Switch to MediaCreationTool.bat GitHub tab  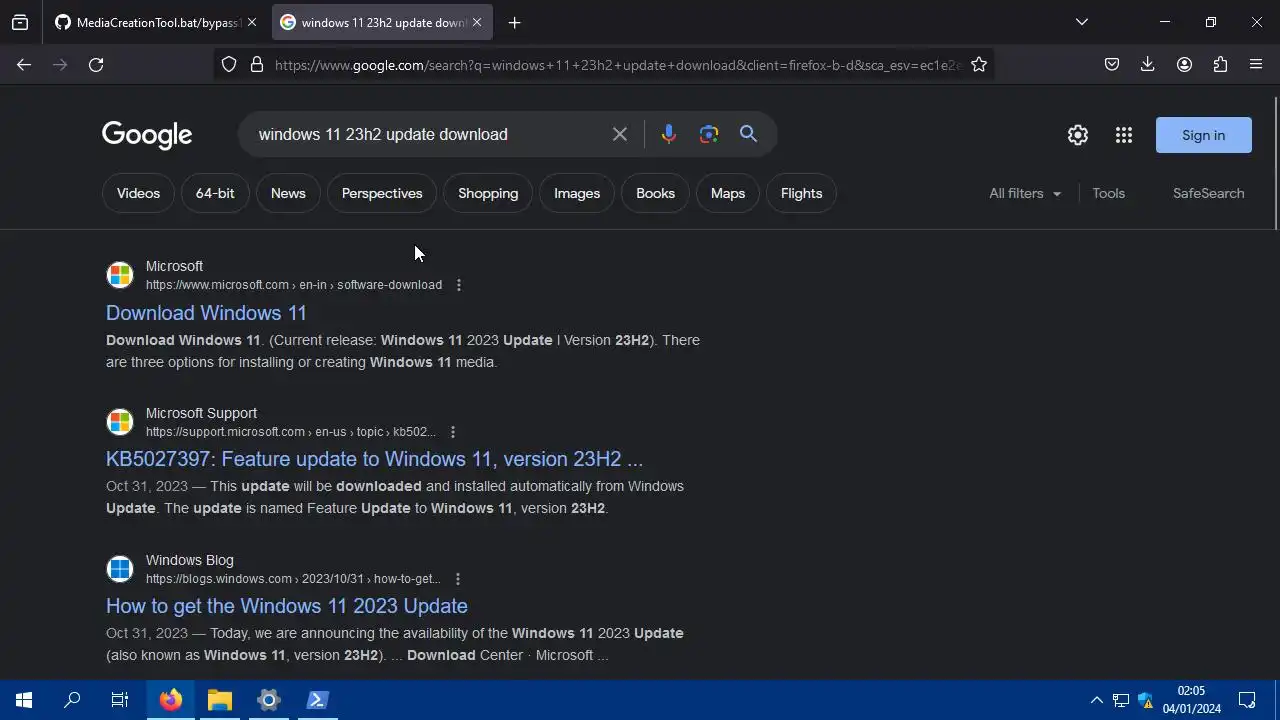pos(157,22)
